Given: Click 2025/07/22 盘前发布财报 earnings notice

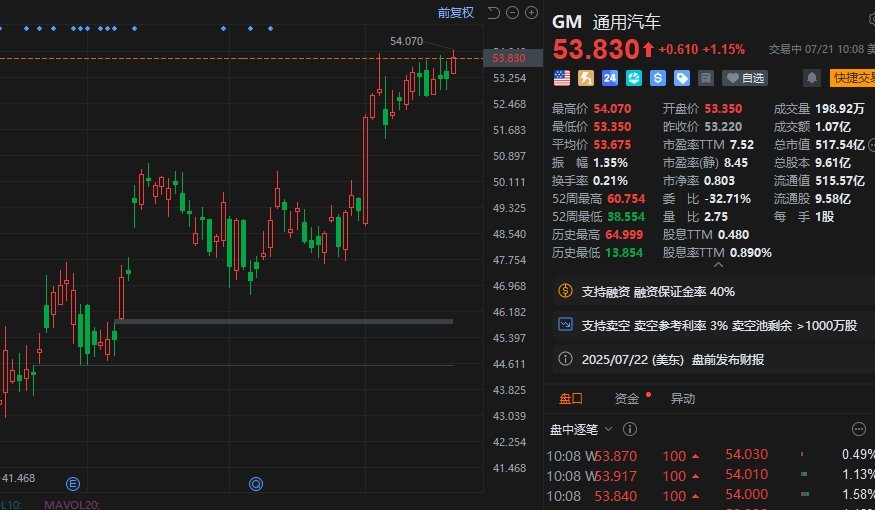Looking at the screenshot, I should (672, 359).
